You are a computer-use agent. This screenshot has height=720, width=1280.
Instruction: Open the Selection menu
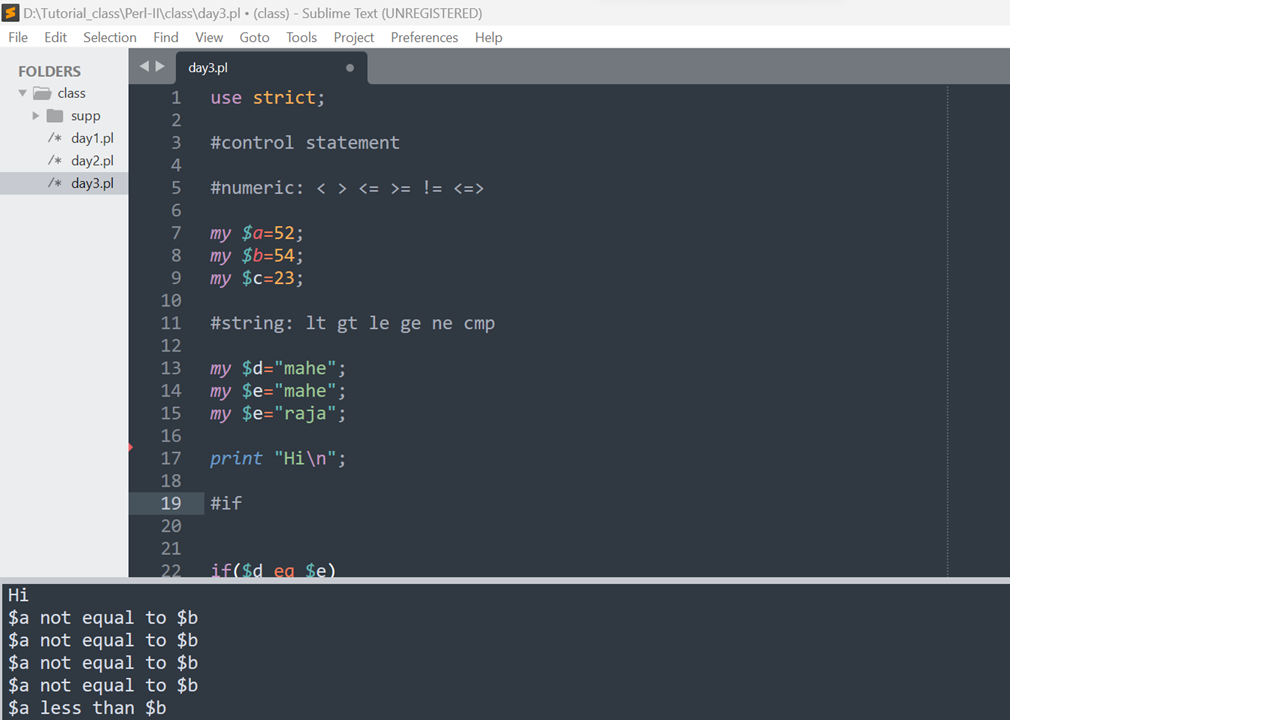[109, 37]
